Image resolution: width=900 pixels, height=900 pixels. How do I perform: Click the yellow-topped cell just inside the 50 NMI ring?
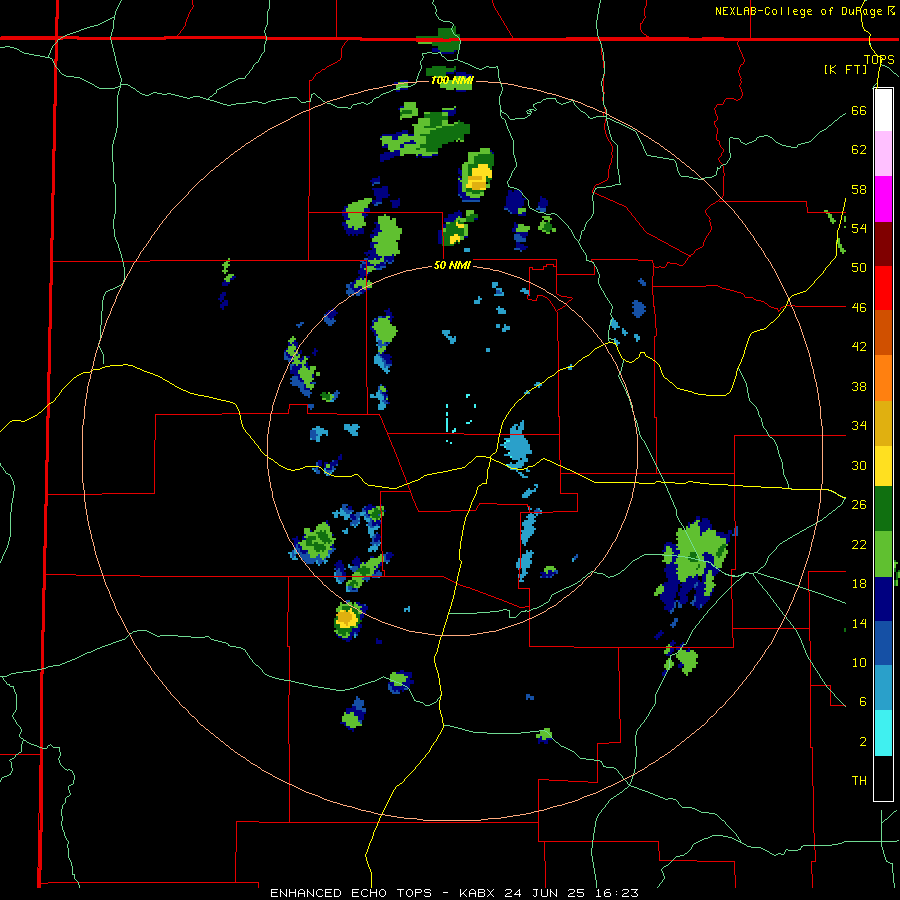pos(347,619)
